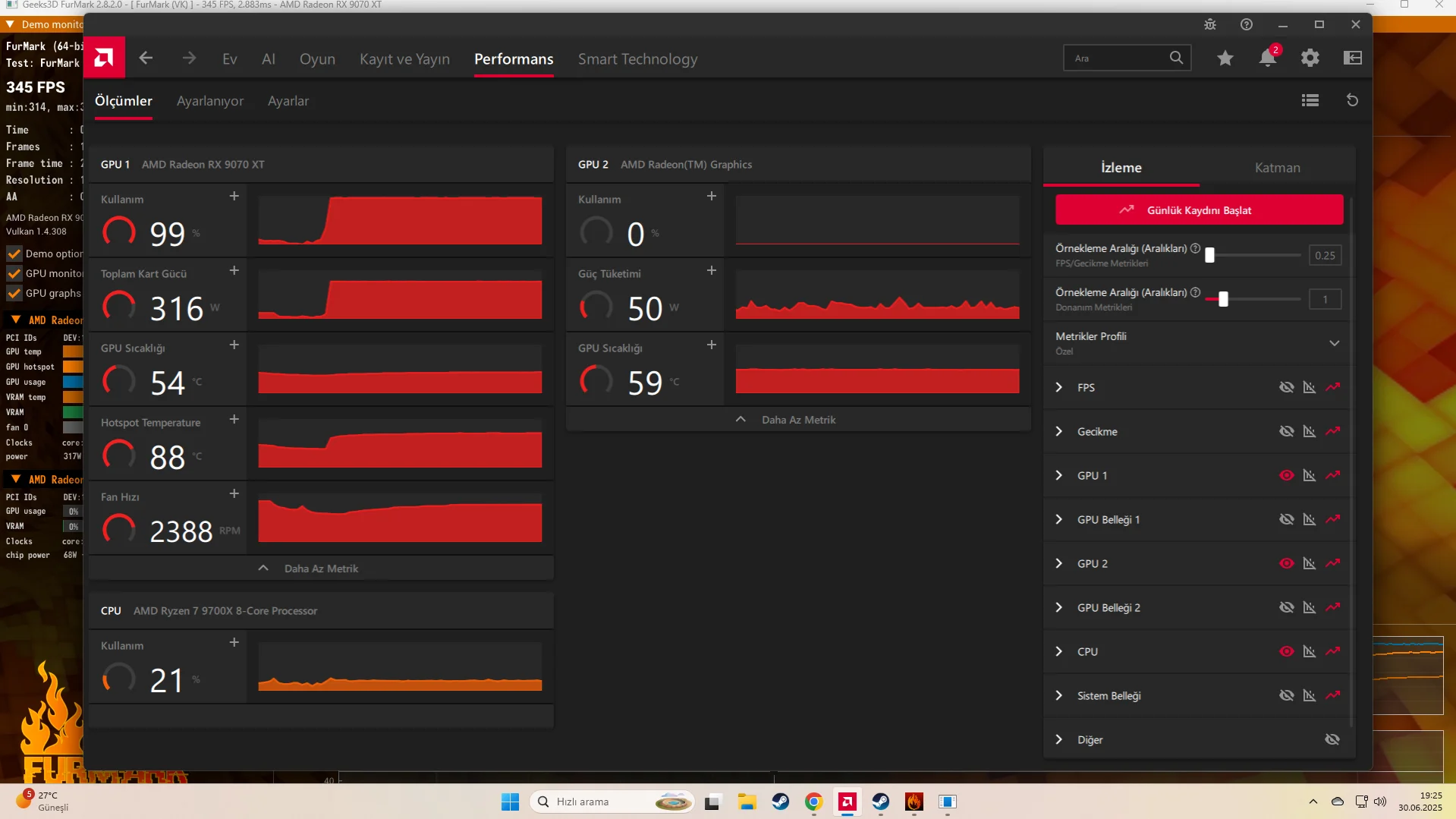Add Güç Tüketimi metric with plus
The width and height of the screenshot is (1456, 819).
pos(712,270)
